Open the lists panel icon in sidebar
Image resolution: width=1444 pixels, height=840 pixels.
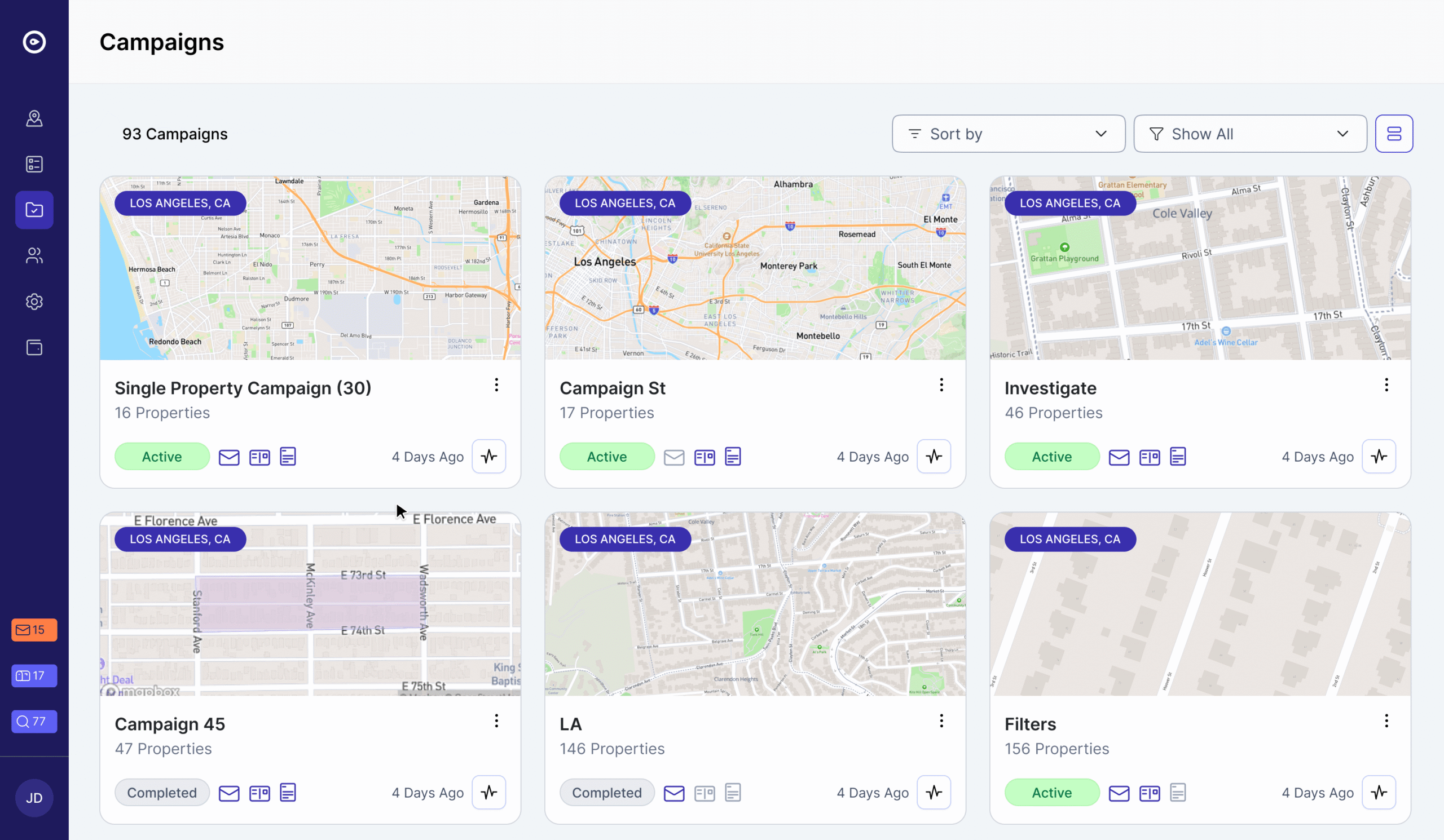[x=34, y=164]
